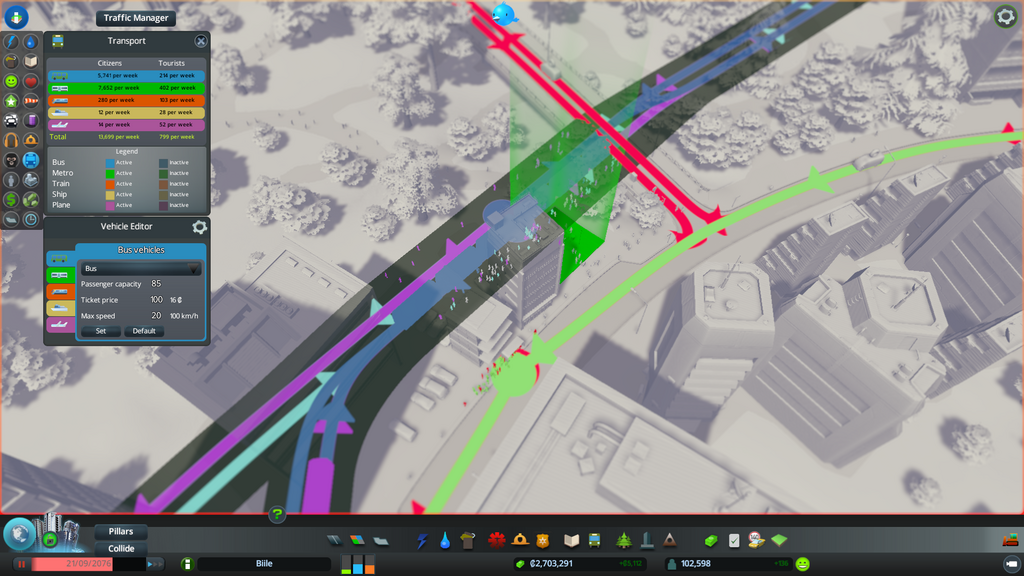Open Public transport bus build menu
1024x576 pixels.
pos(594,540)
